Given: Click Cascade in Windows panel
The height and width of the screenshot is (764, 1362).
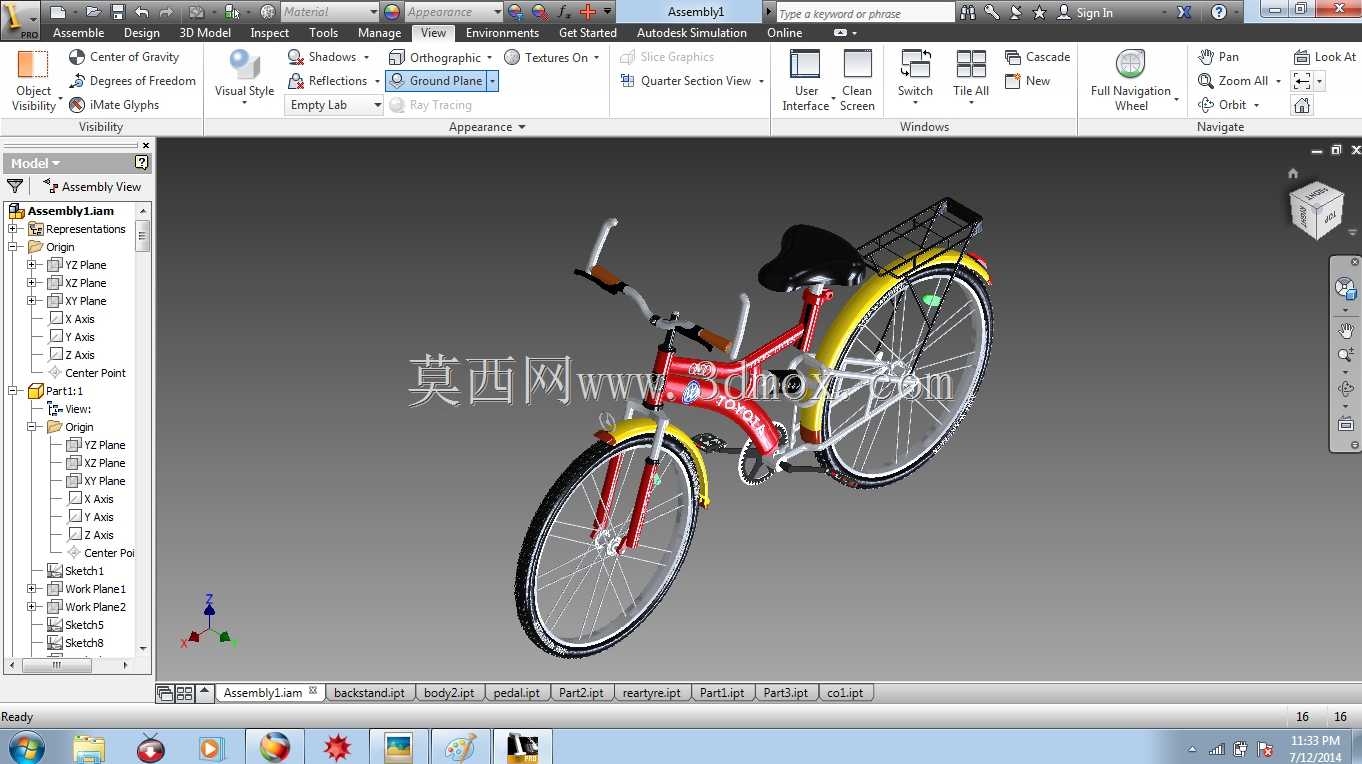Looking at the screenshot, I should (1037, 57).
